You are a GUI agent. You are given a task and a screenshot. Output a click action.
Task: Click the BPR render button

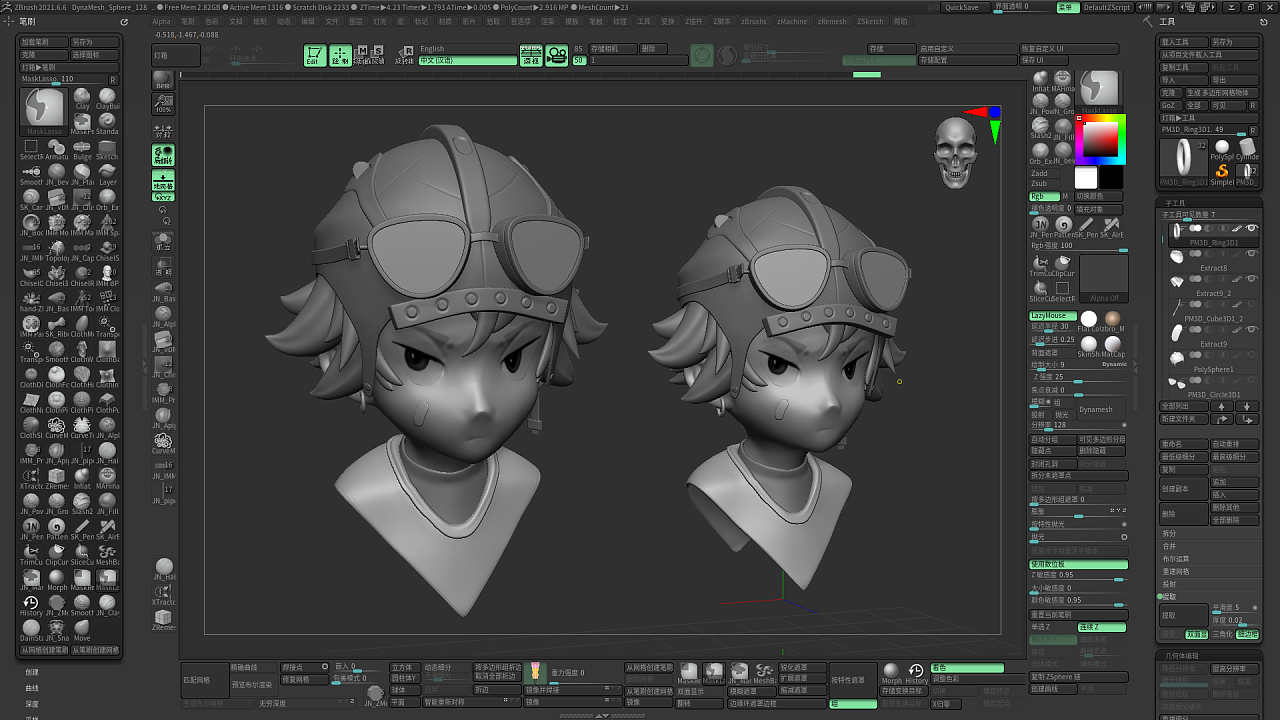coord(163,79)
